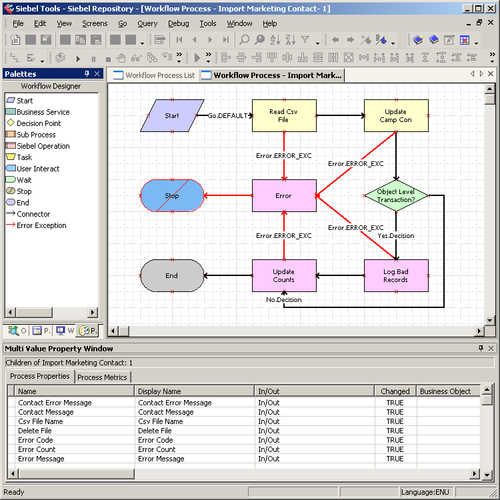Click the previous-record arrow in toolbar

point(195,40)
